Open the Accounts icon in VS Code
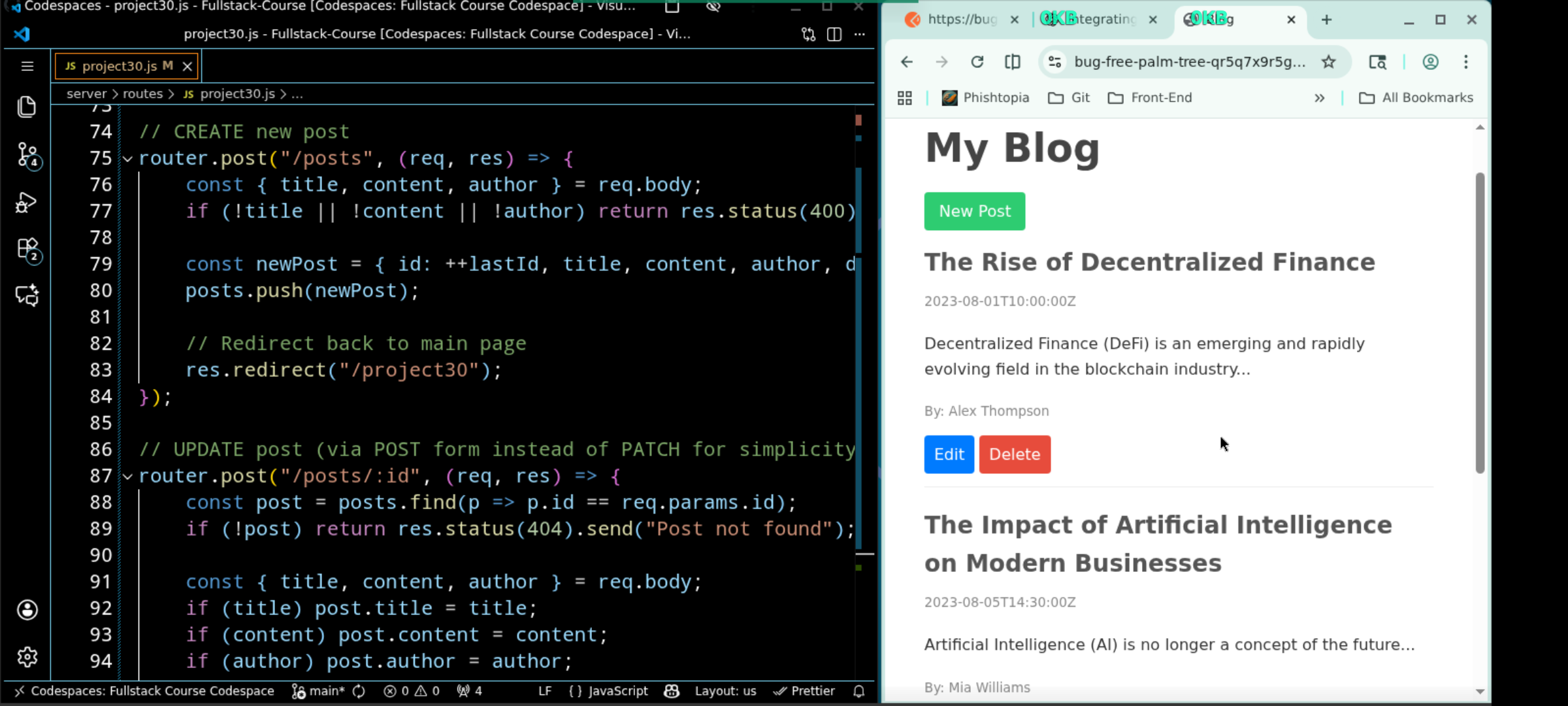The image size is (1568, 706). click(27, 610)
